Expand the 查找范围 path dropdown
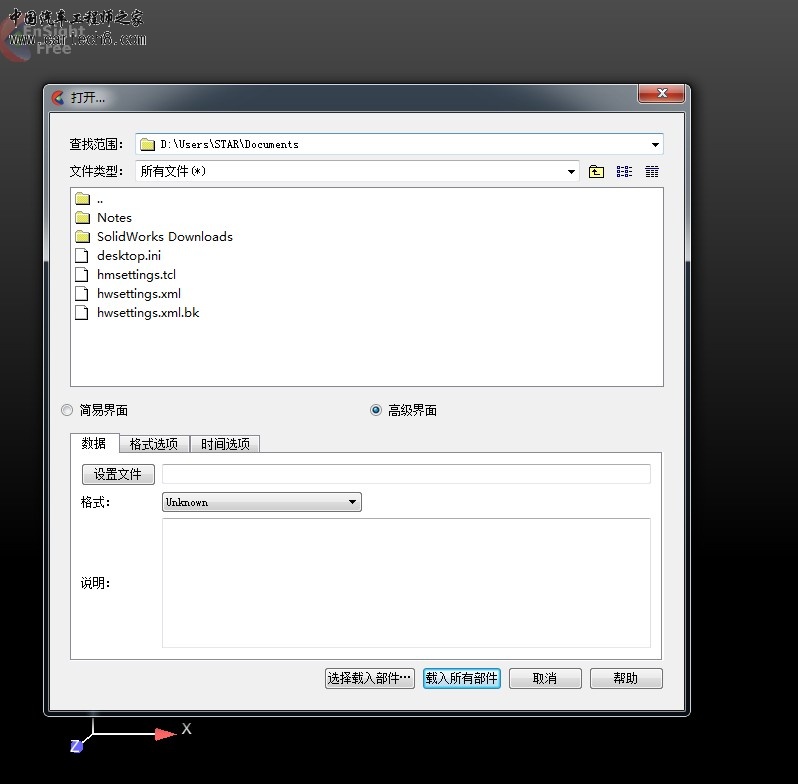The width and height of the screenshot is (798, 784). click(x=655, y=145)
